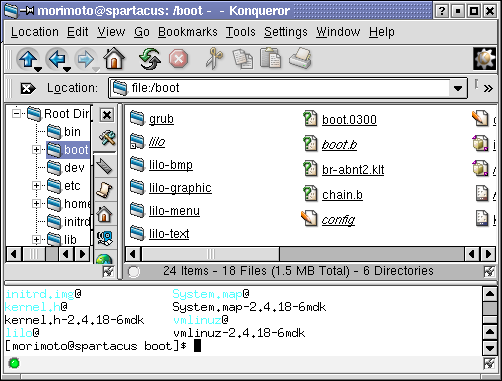The image size is (502, 381).
Task: Toggle the file view link checkbox
Action: click(489, 271)
